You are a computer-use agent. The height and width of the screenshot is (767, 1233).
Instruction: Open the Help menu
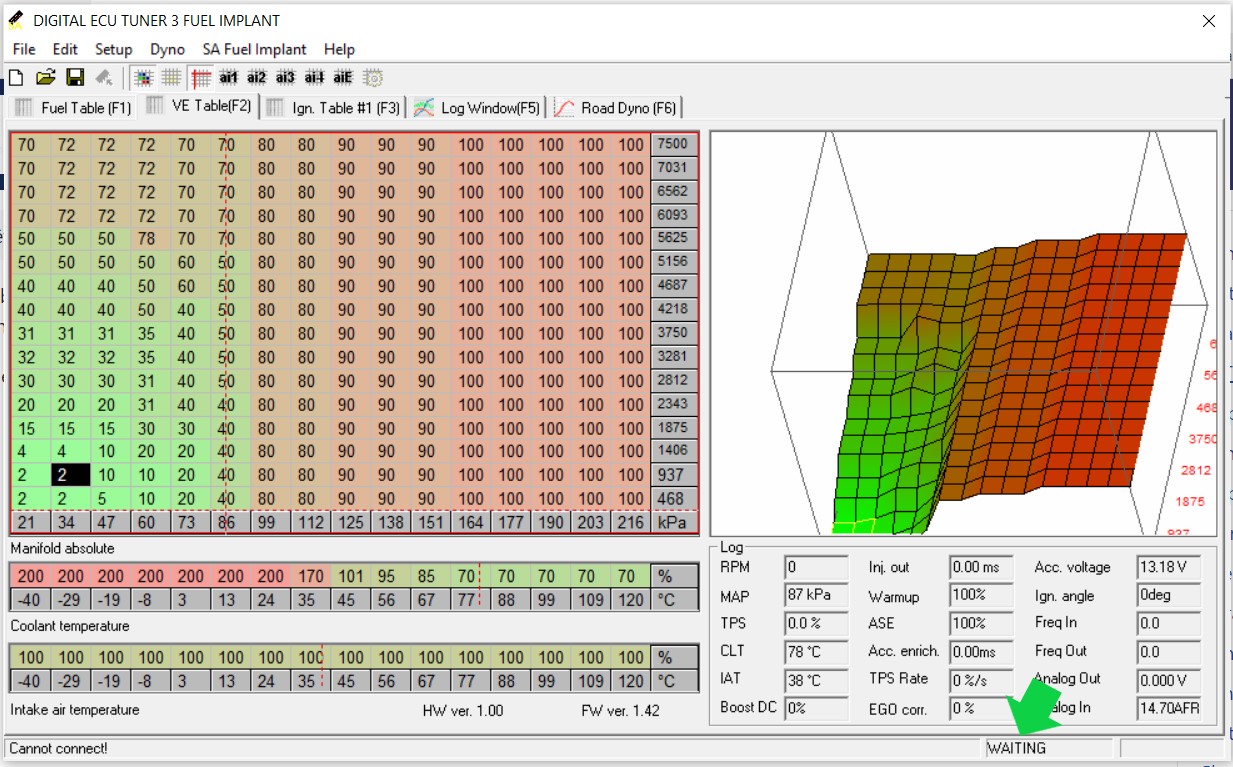(x=339, y=49)
